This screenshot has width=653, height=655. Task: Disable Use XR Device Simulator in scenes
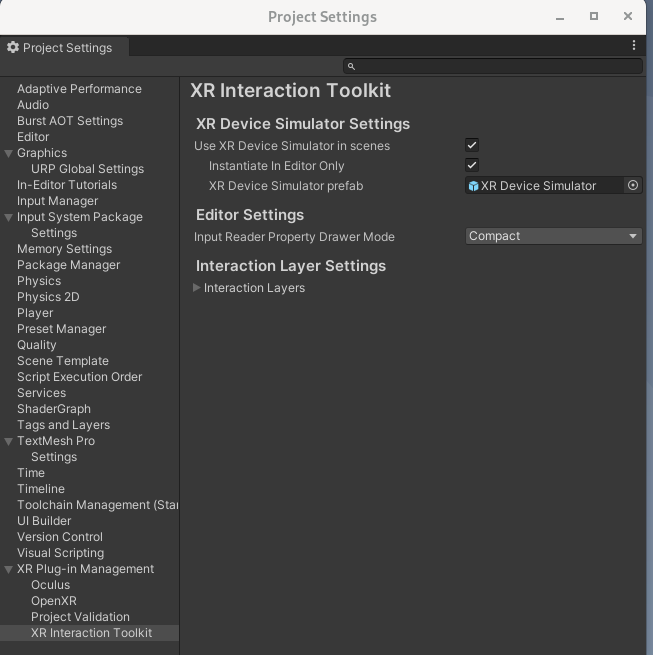[x=472, y=145]
